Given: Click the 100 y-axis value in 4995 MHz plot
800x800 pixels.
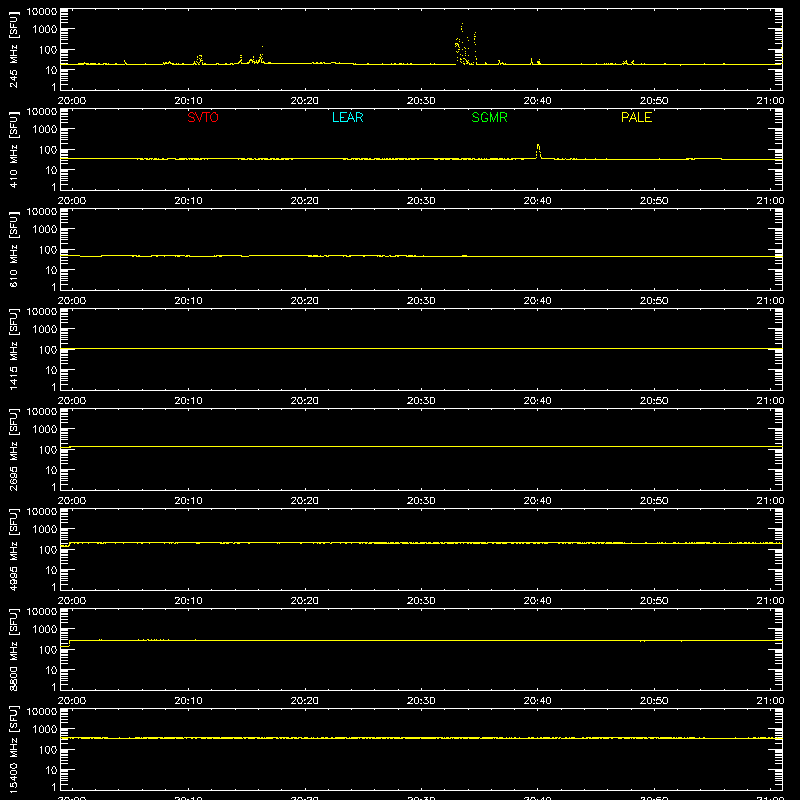Looking at the screenshot, I should pyautogui.click(x=48, y=550).
